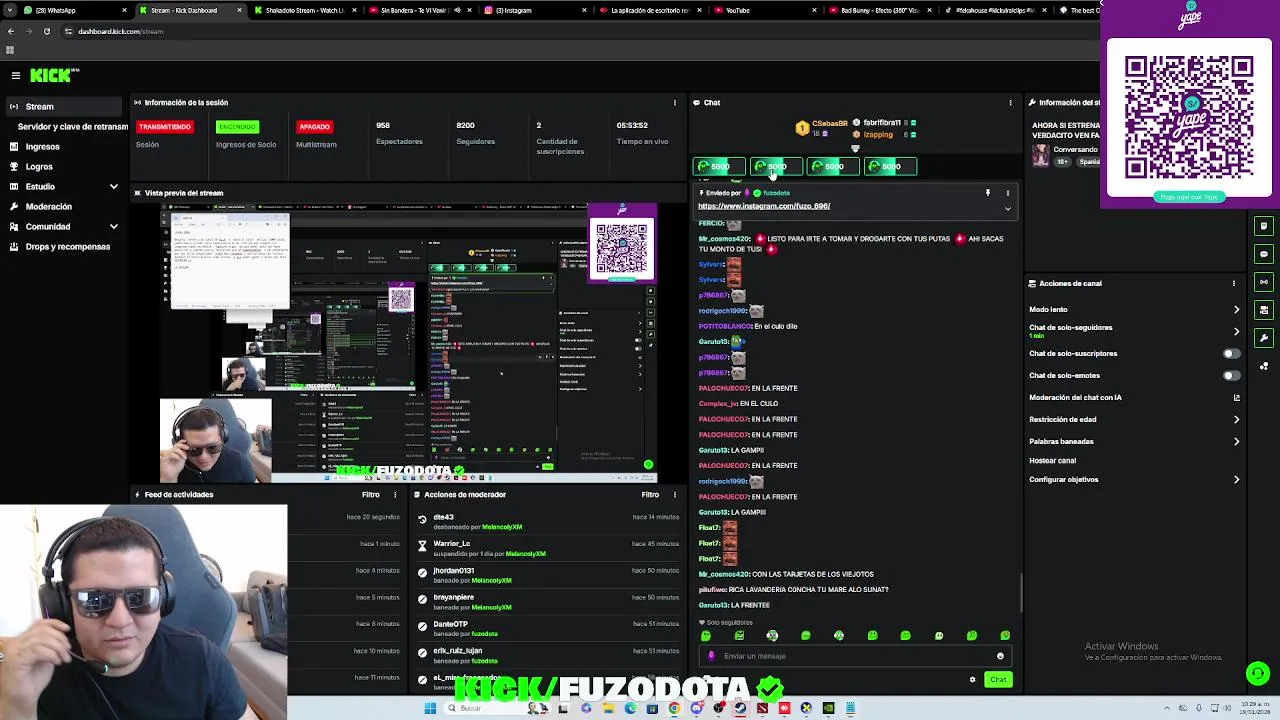Toggle Chat de solo-suscriptores switch
This screenshot has height=720, width=1280.
(x=1231, y=353)
